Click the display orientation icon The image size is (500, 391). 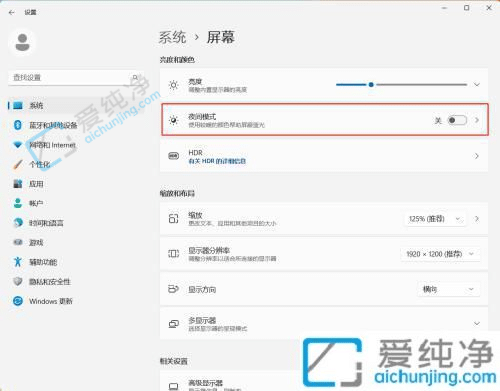(174, 289)
